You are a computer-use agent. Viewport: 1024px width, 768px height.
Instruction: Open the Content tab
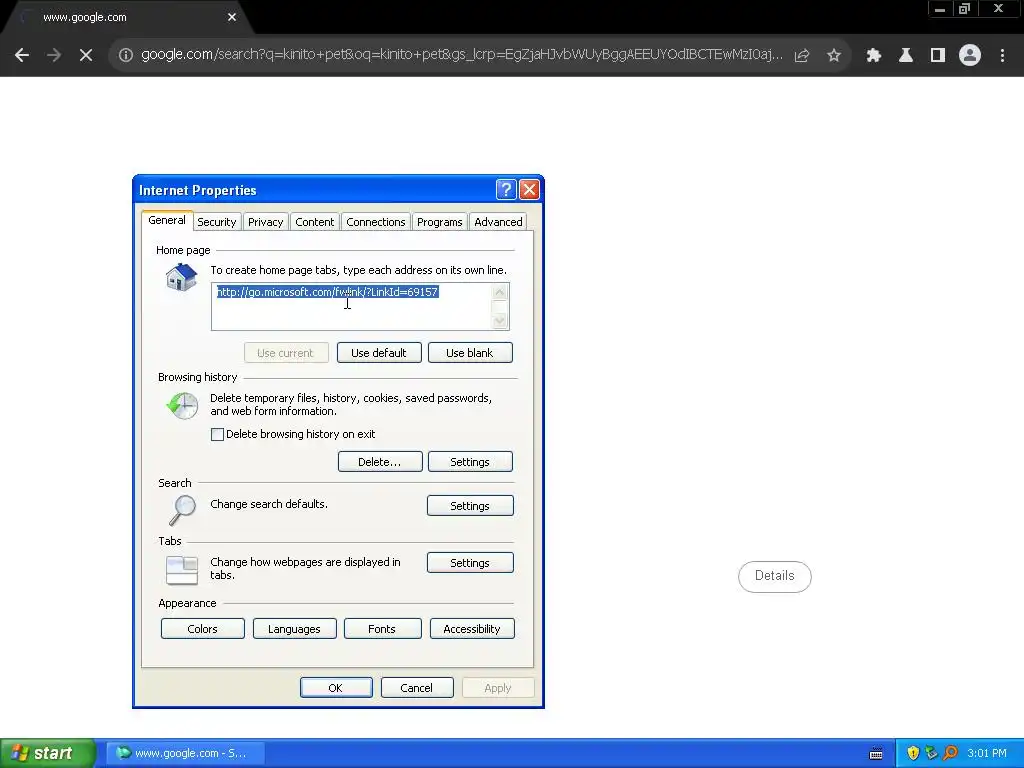pyautogui.click(x=315, y=222)
